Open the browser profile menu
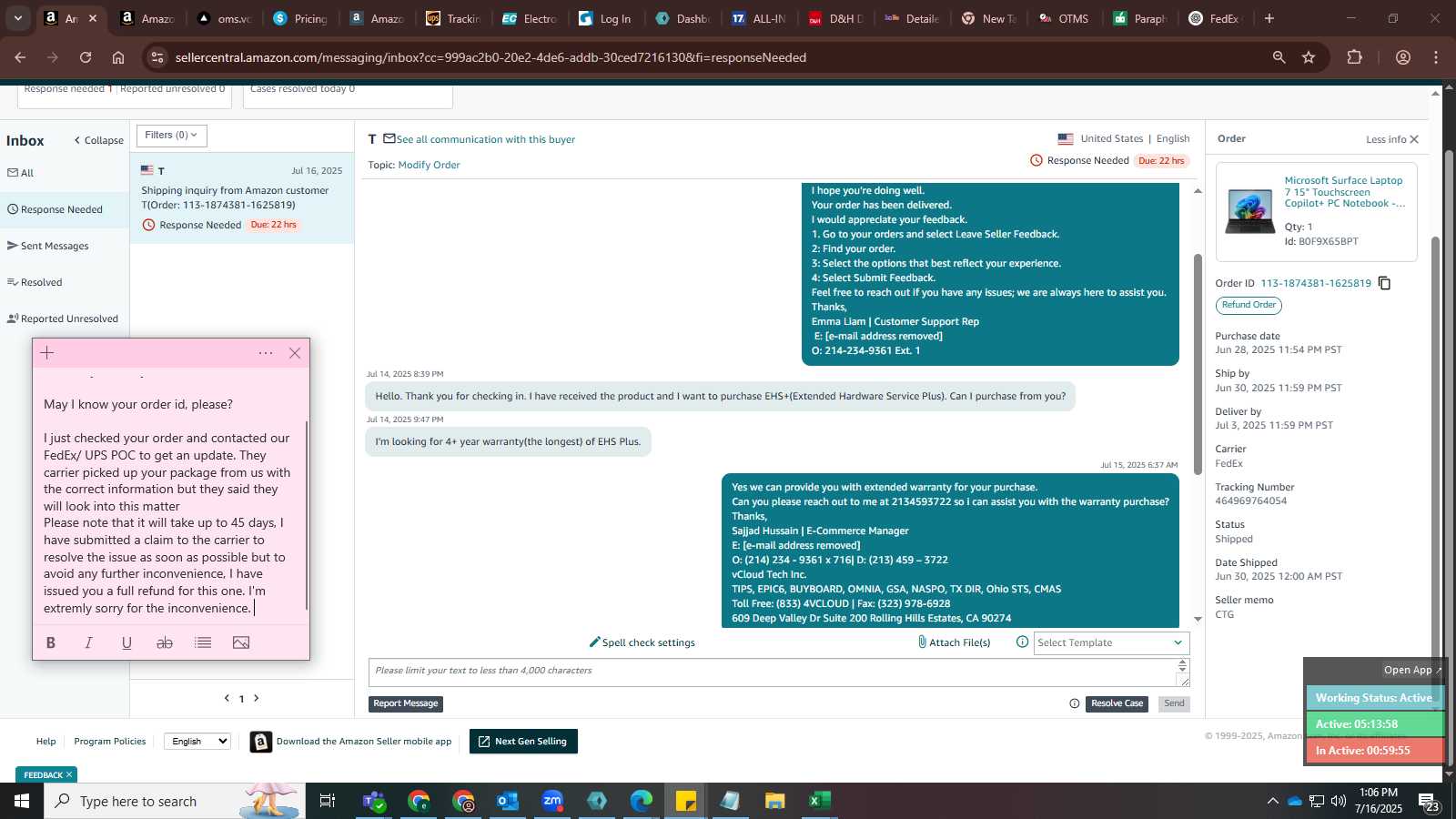 (1403, 57)
